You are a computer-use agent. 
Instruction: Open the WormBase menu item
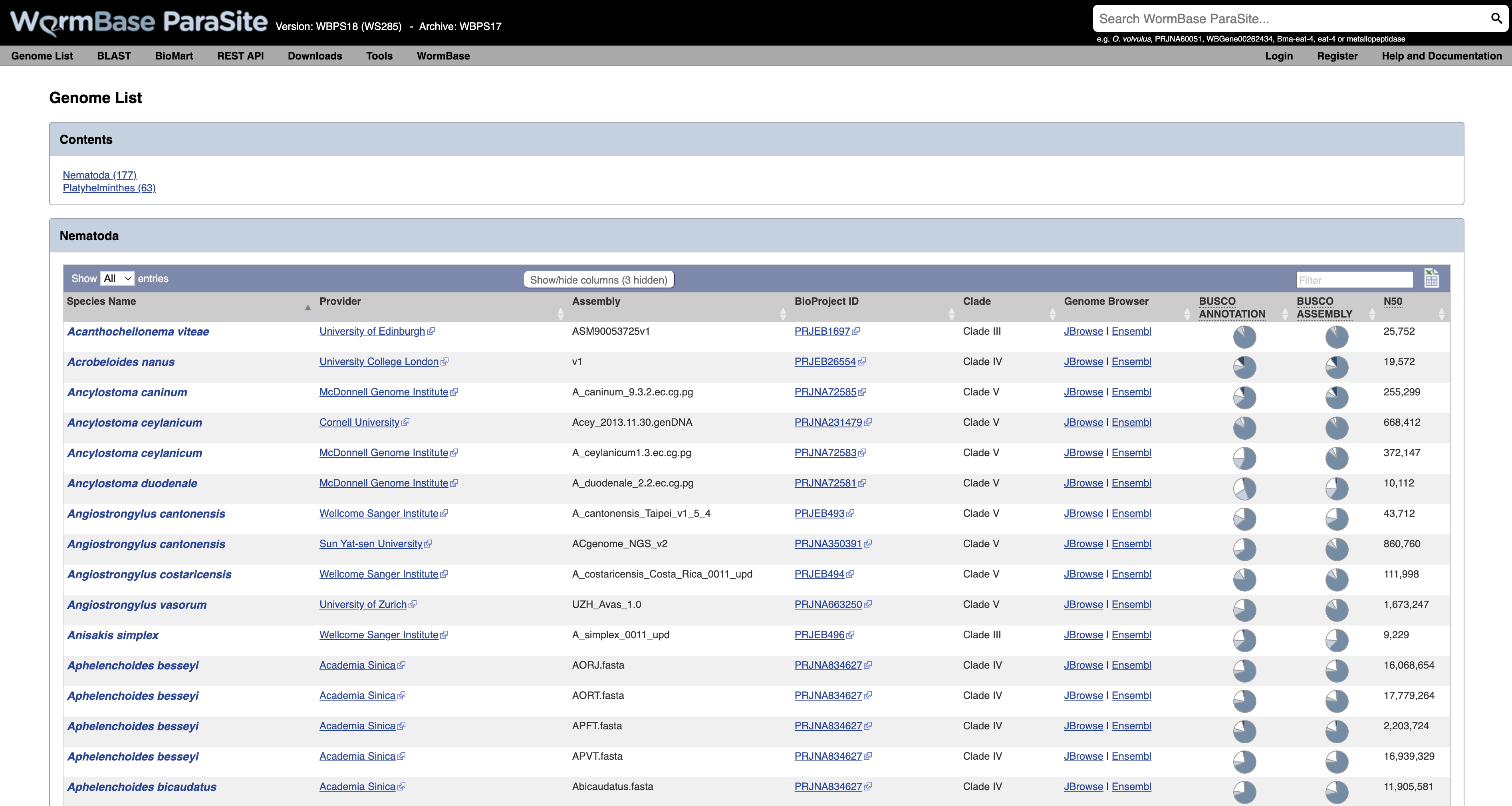pyautogui.click(x=443, y=56)
